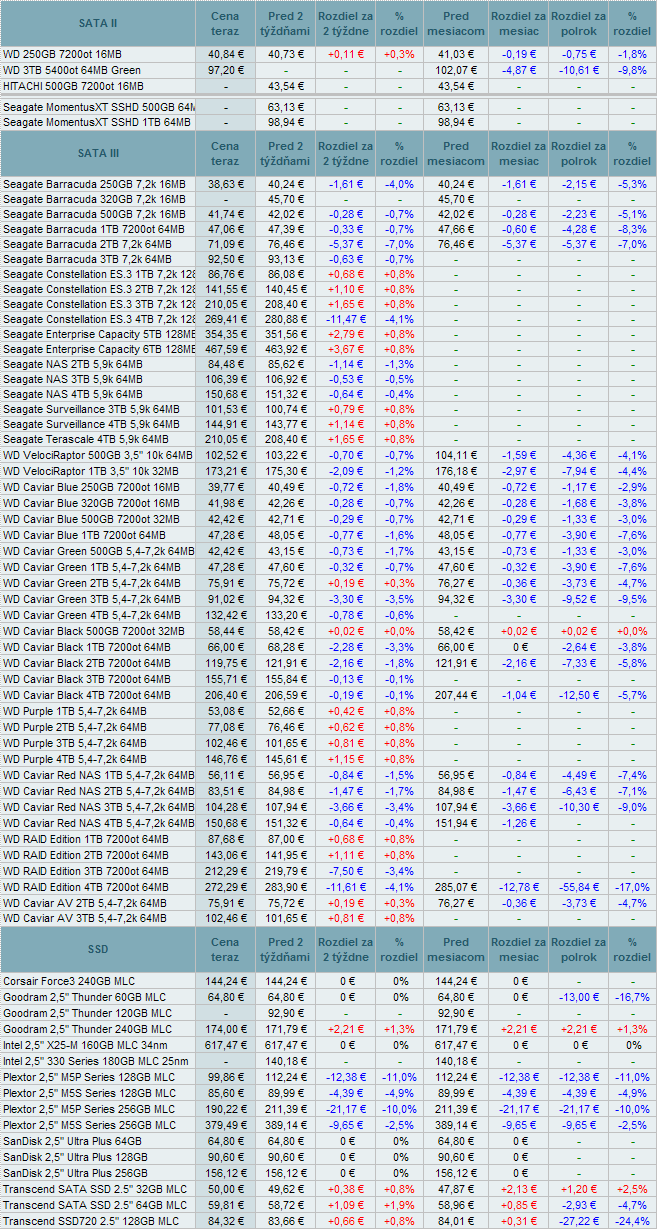Click the -24,4% difference value
657x1229 pixels.
coord(632,1220)
